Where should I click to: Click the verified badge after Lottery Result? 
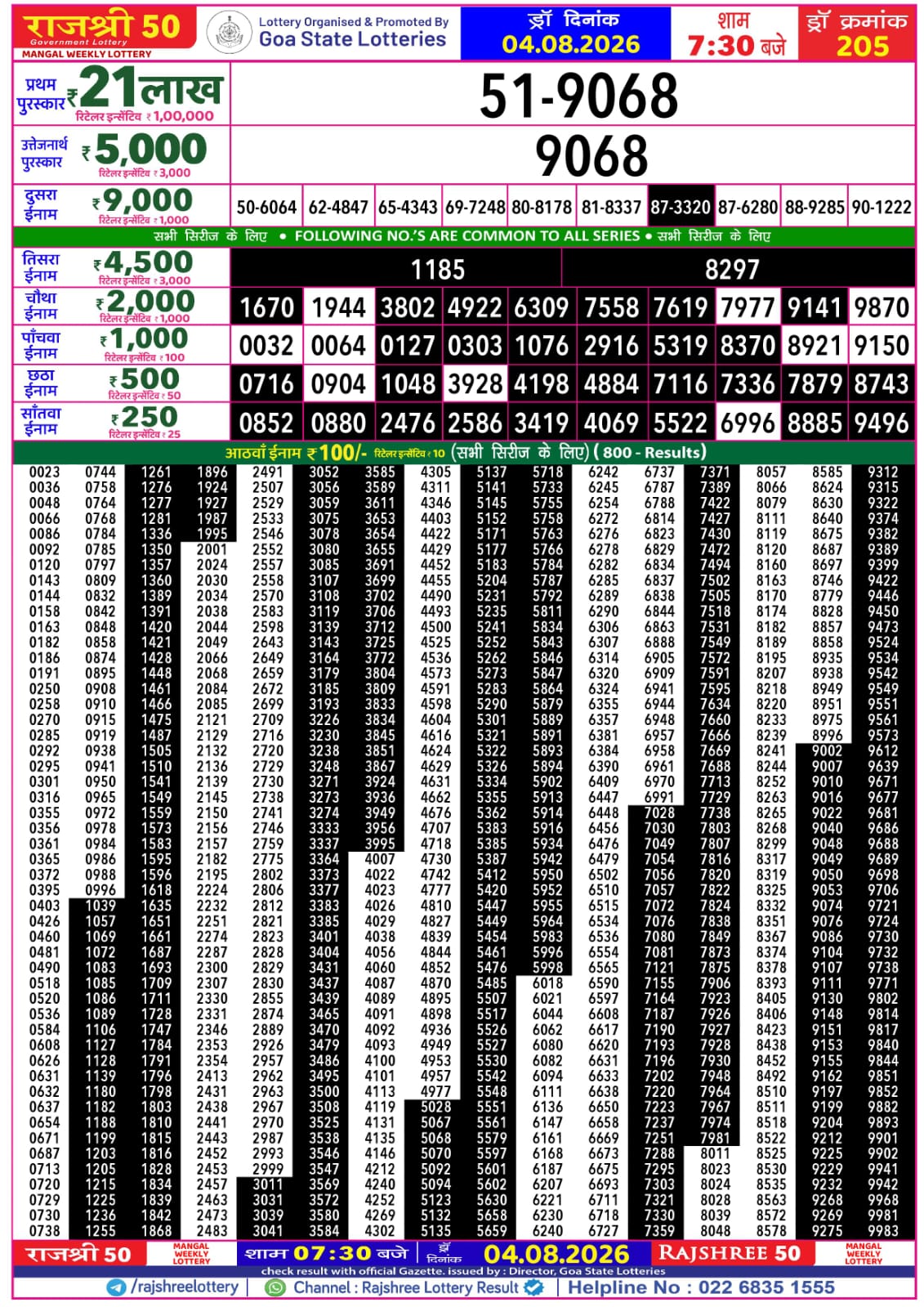(x=533, y=1287)
